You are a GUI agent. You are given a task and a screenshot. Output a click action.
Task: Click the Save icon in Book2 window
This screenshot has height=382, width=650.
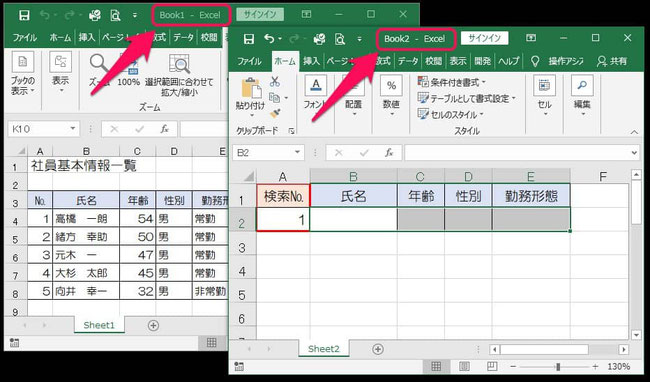tap(249, 39)
